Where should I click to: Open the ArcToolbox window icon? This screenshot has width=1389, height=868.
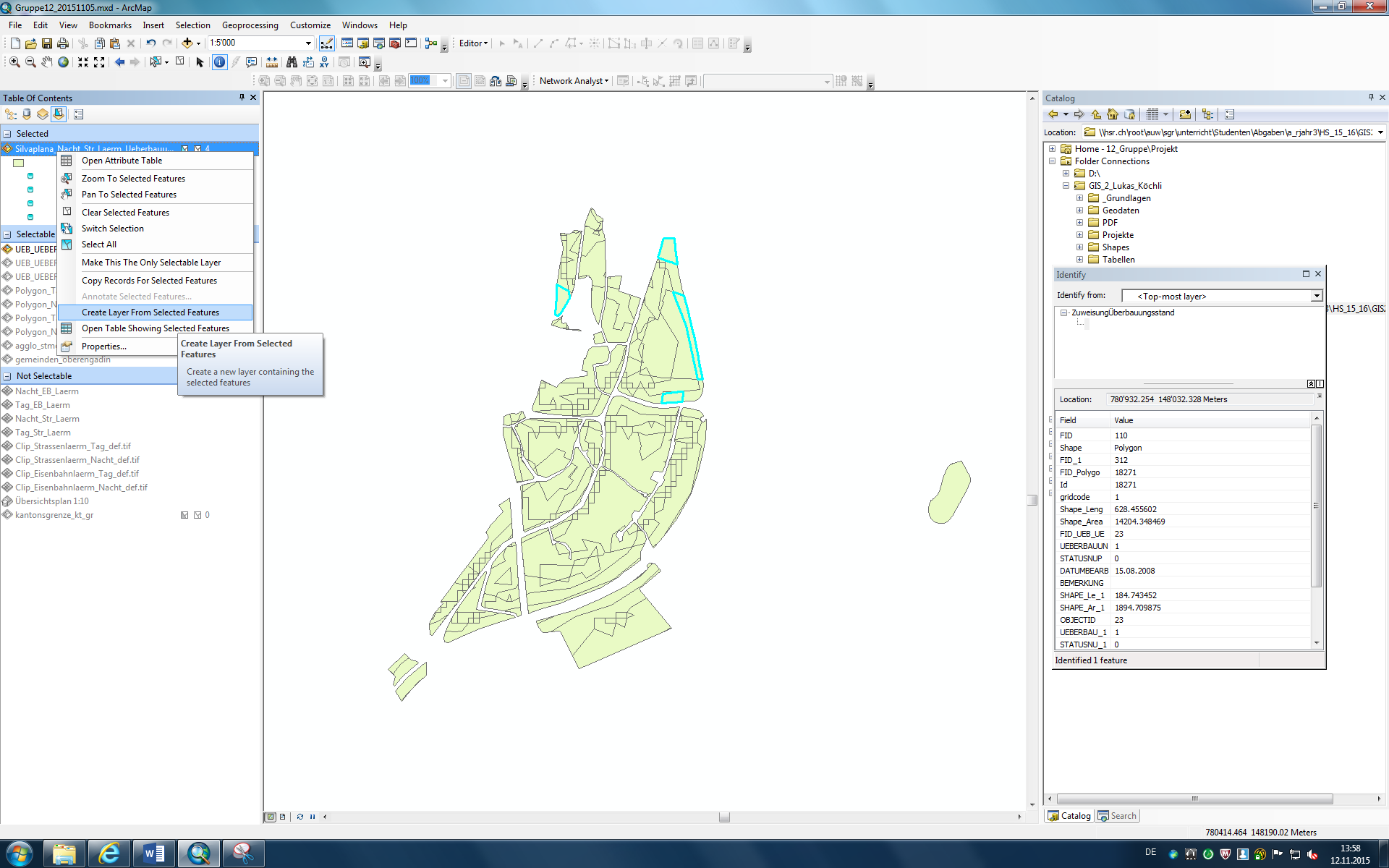tap(395, 43)
